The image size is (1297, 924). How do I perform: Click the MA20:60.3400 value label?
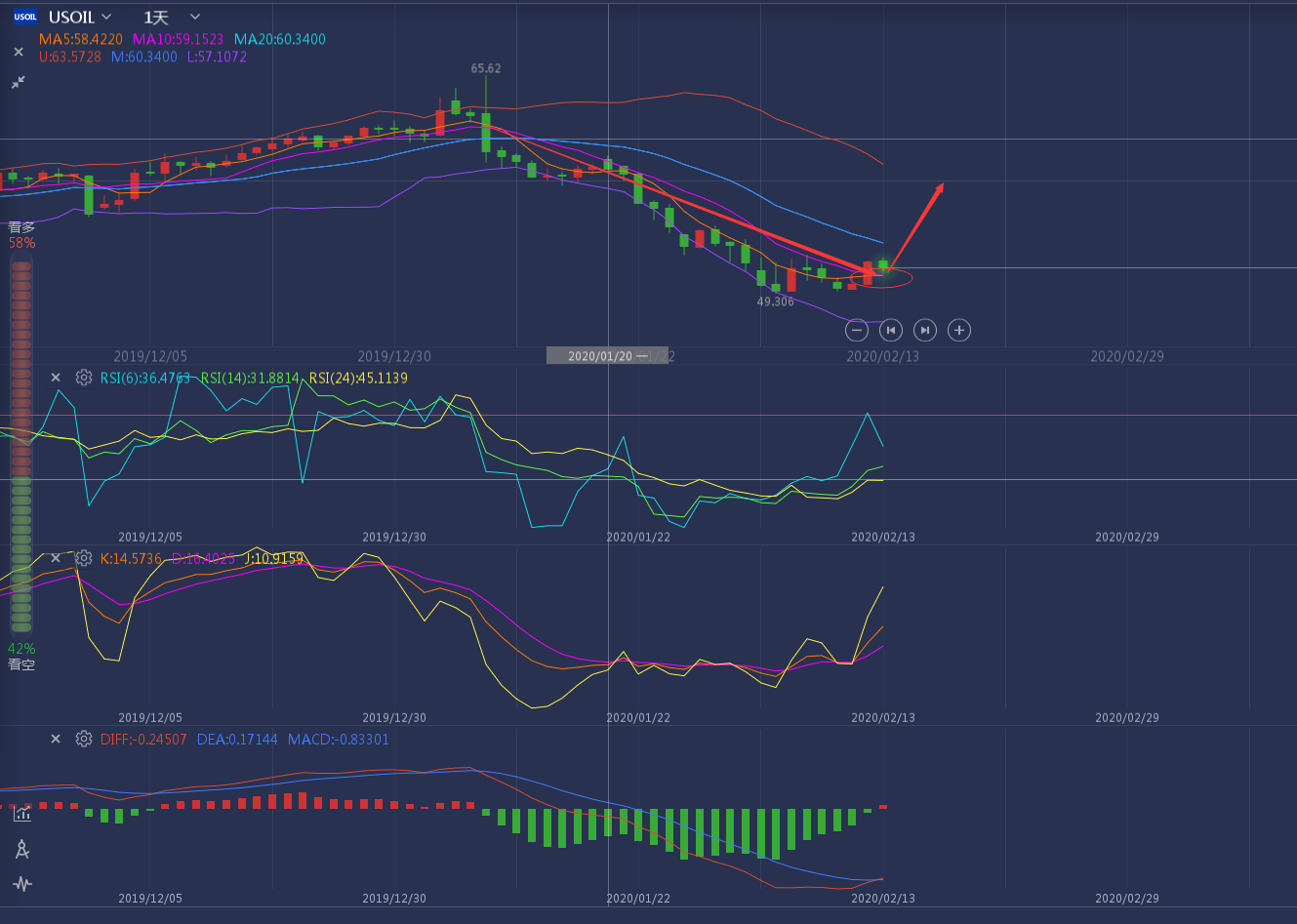coord(280,39)
